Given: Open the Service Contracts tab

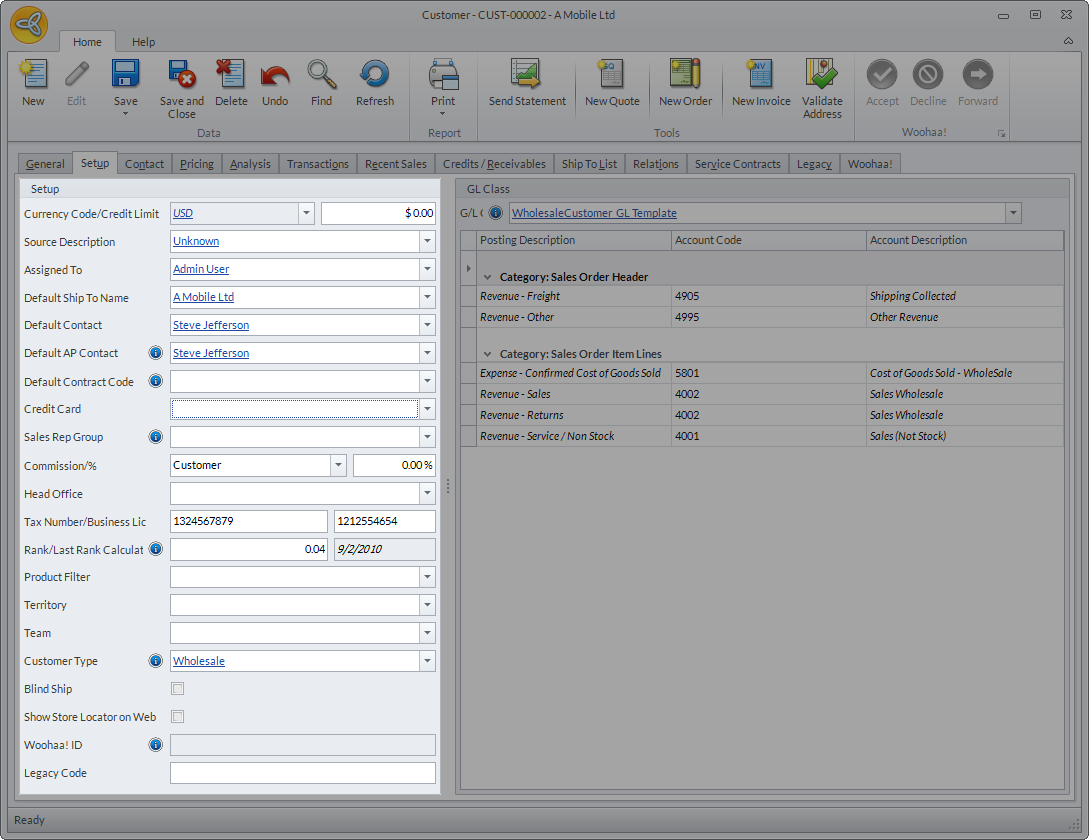Looking at the screenshot, I should click(x=737, y=164).
